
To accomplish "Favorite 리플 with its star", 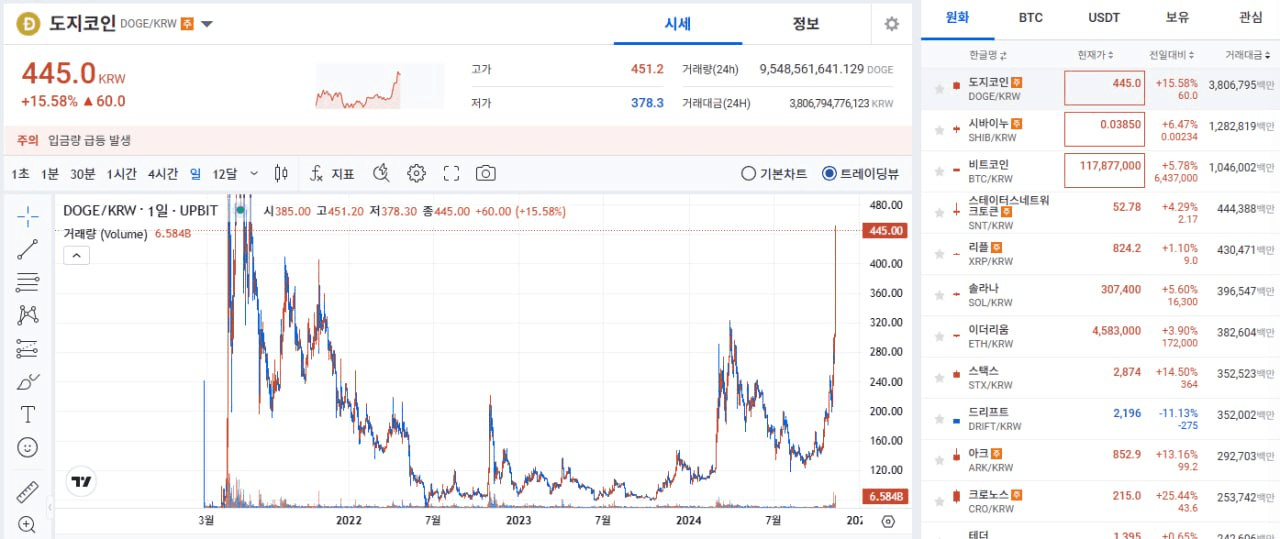I will (x=939, y=254).
